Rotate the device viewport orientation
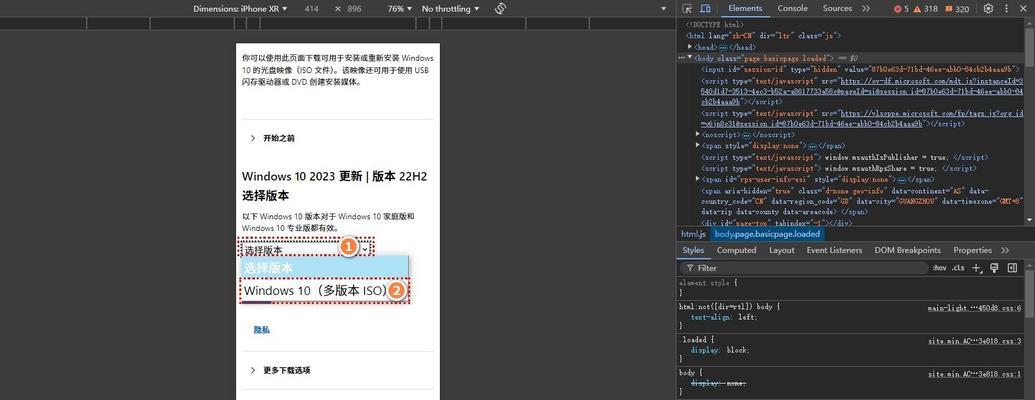Image resolution: width=1035 pixels, height=400 pixels. click(500, 9)
